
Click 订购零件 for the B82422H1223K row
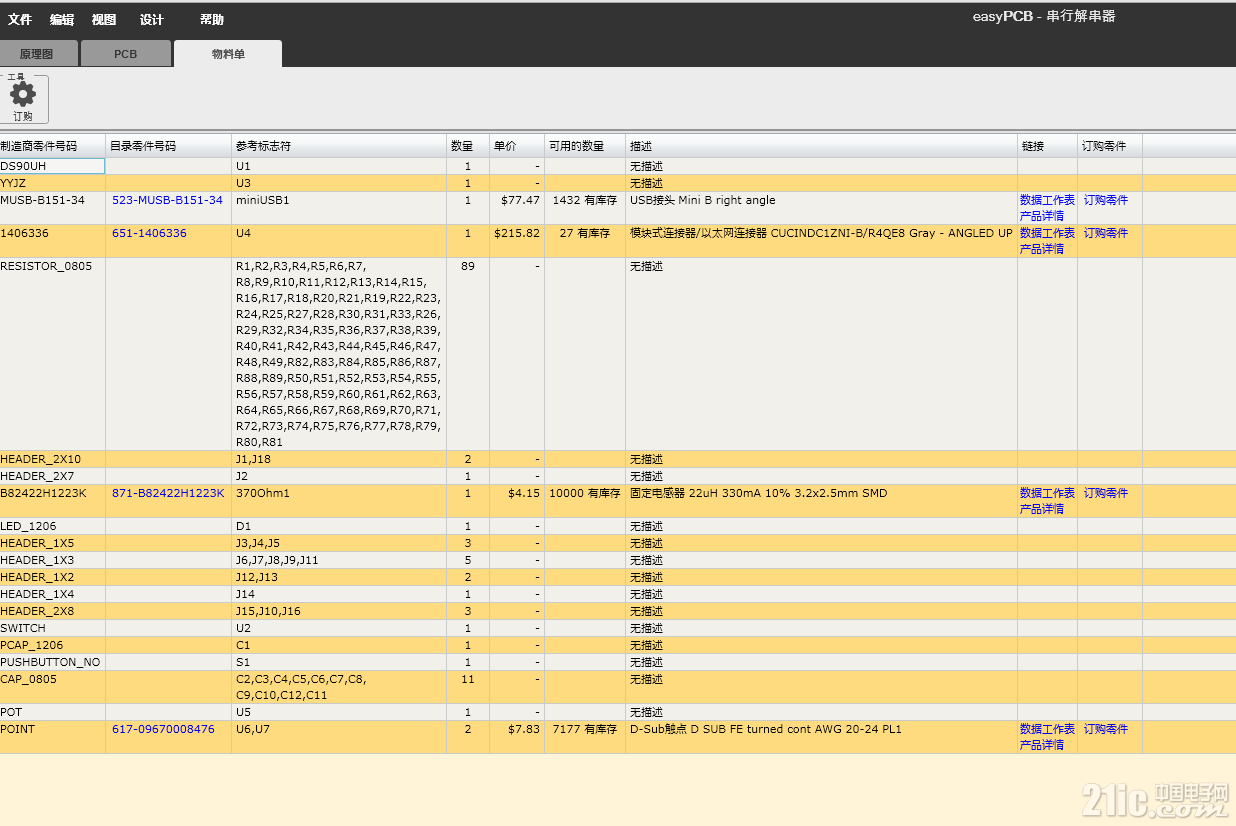1106,493
